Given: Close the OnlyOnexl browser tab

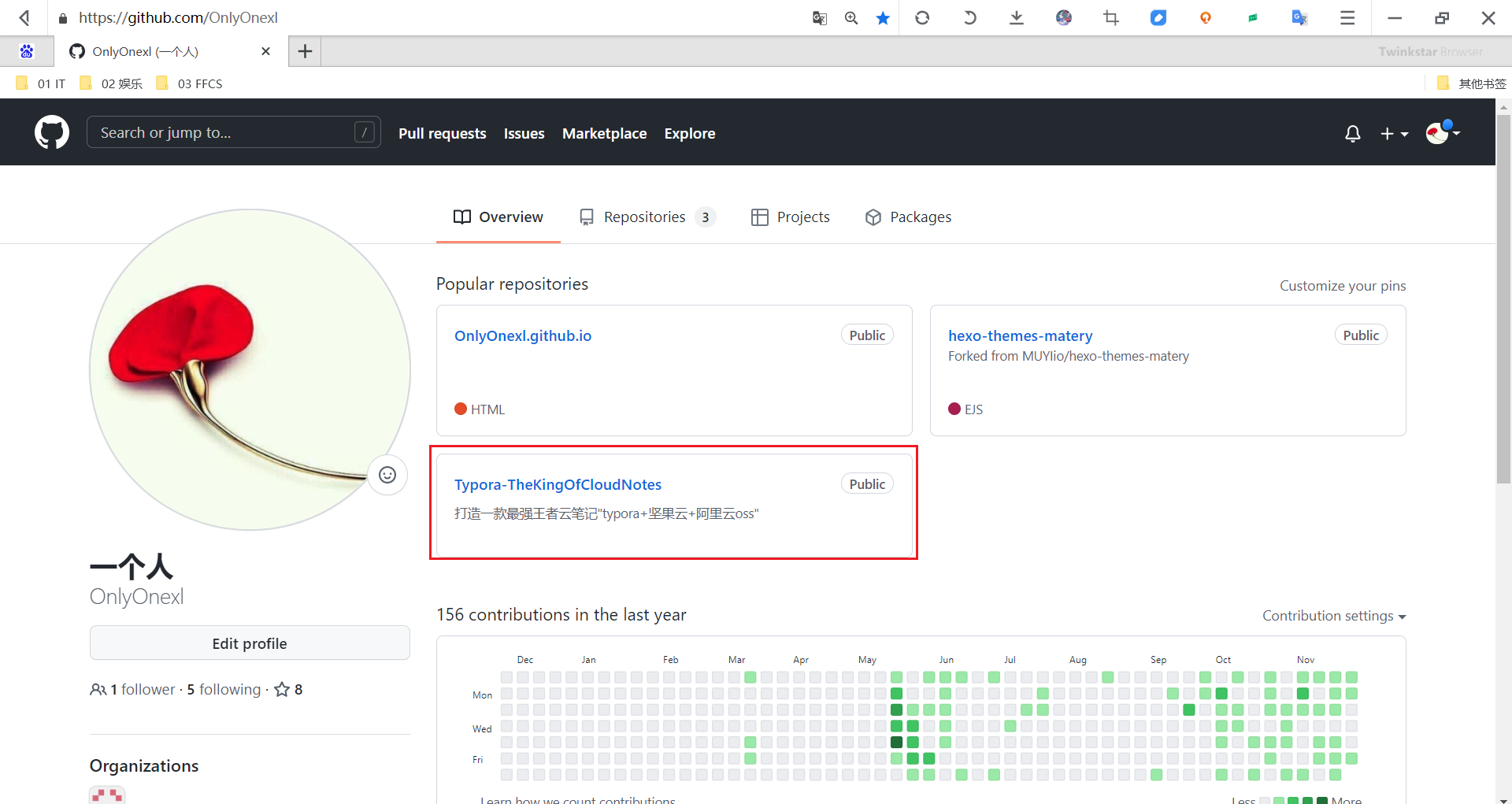Looking at the screenshot, I should pyautogui.click(x=265, y=51).
